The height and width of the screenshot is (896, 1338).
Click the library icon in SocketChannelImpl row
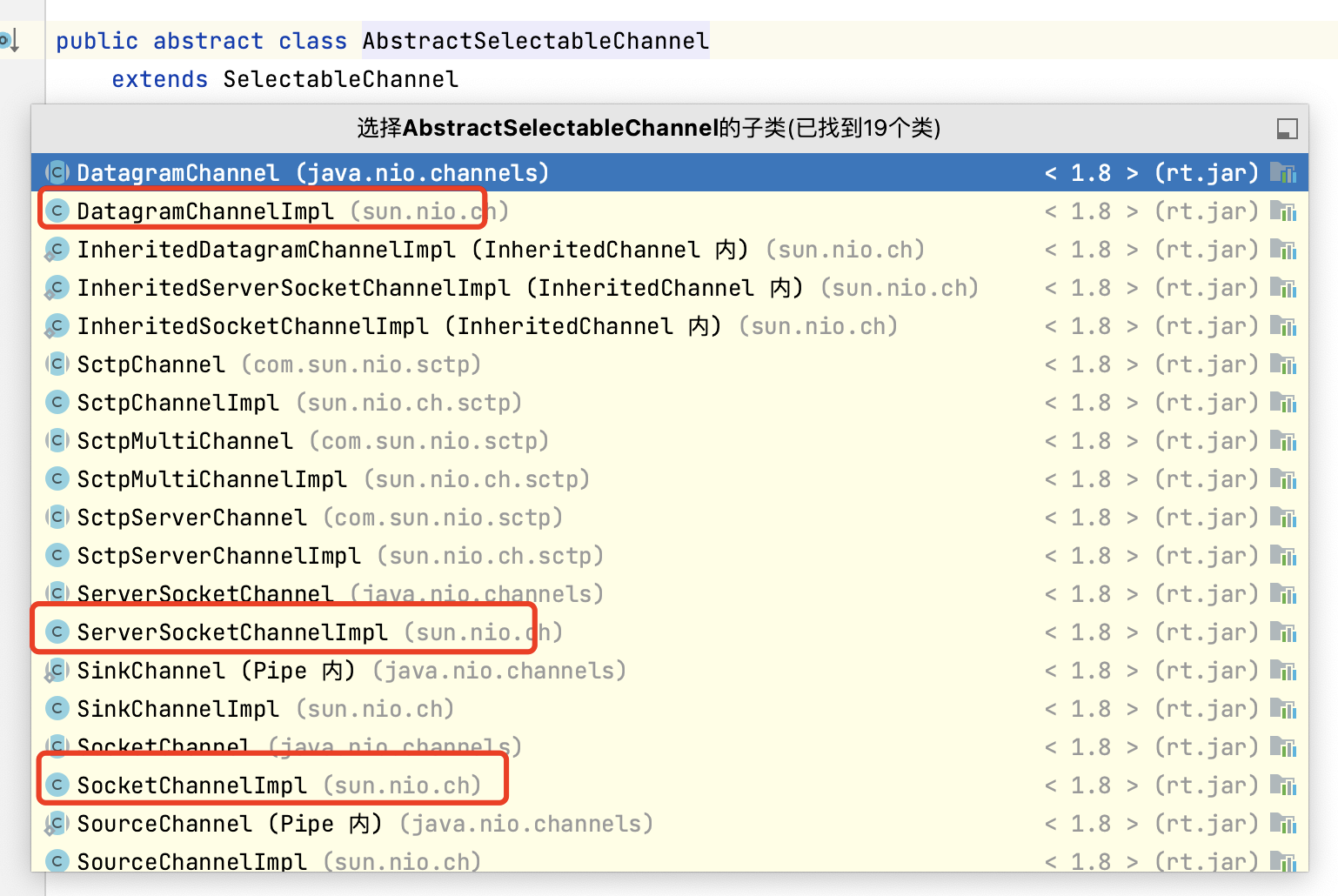(x=1282, y=786)
